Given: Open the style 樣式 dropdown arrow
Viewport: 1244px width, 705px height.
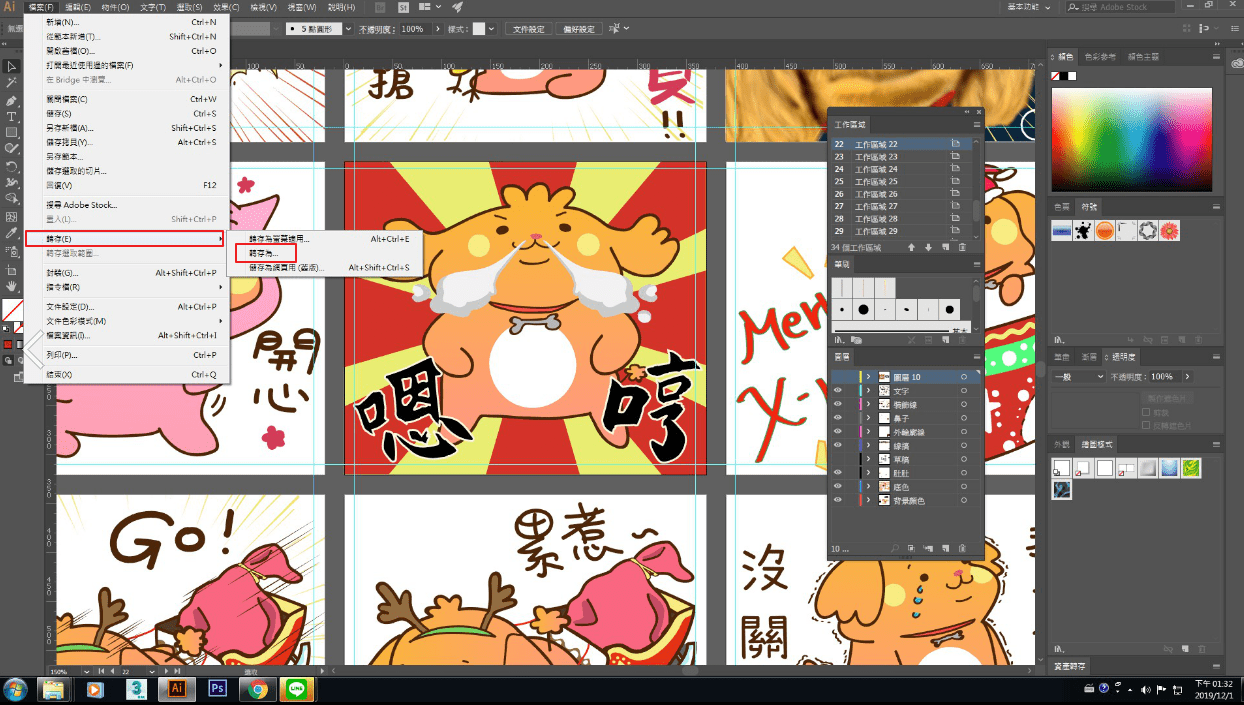Looking at the screenshot, I should tap(491, 29).
